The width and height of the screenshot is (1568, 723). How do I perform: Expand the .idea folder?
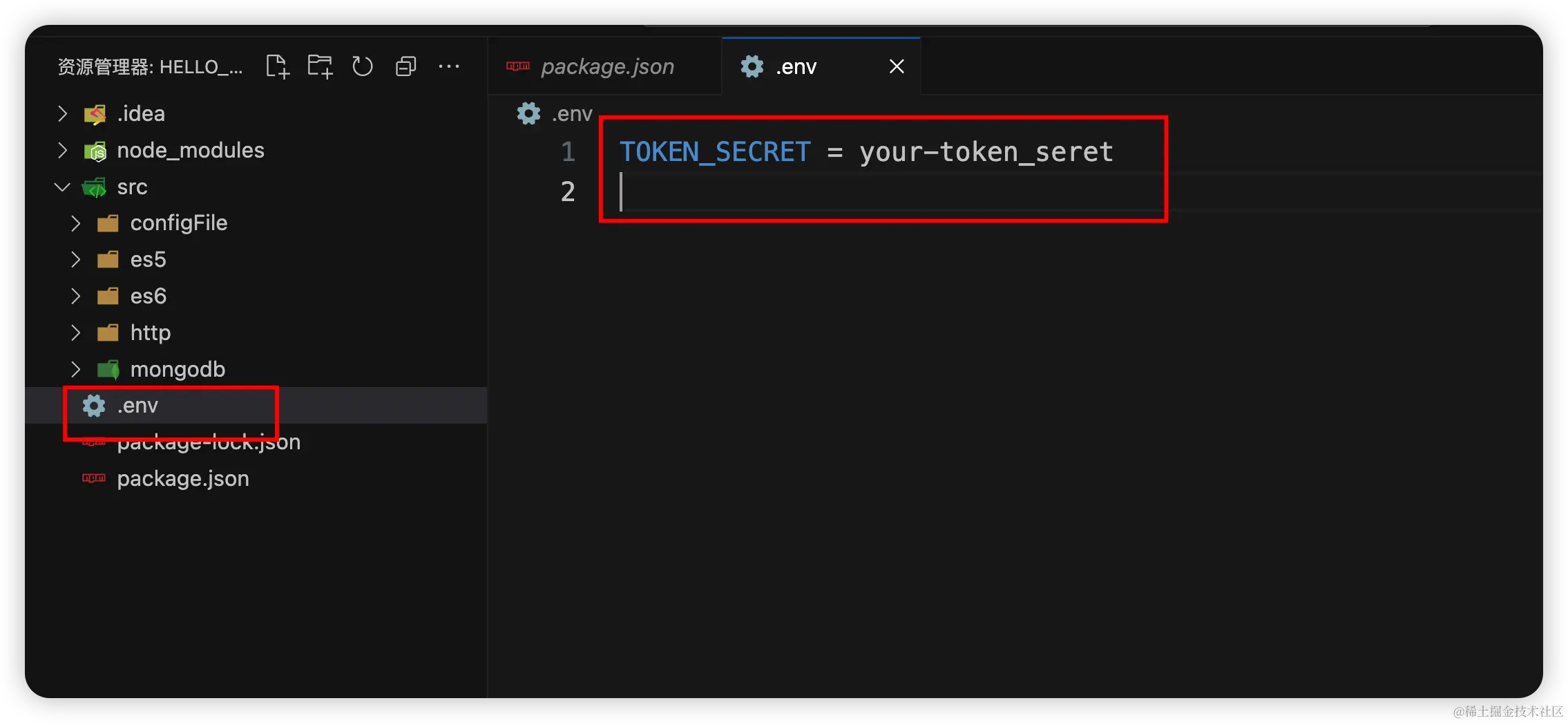(x=63, y=113)
